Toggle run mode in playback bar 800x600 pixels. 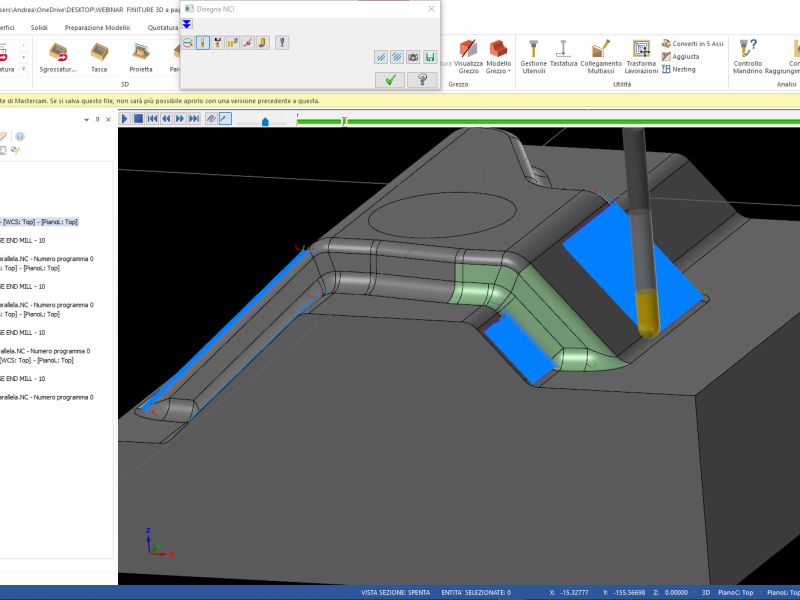click(x=225, y=119)
